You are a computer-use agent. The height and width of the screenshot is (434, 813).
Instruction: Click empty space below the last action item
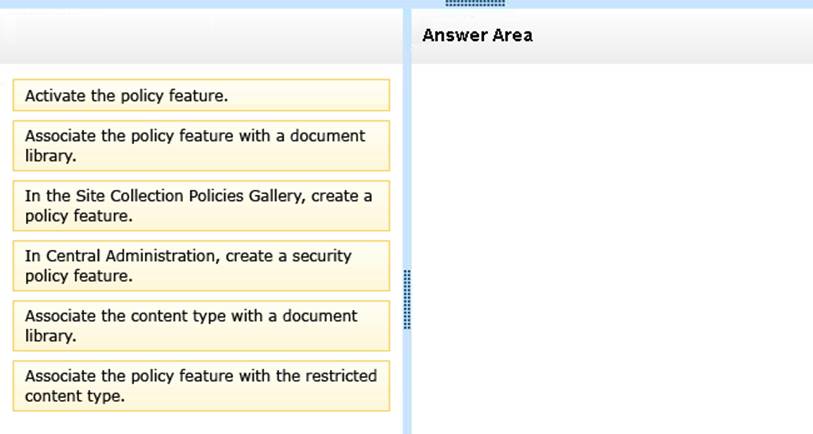[201, 423]
